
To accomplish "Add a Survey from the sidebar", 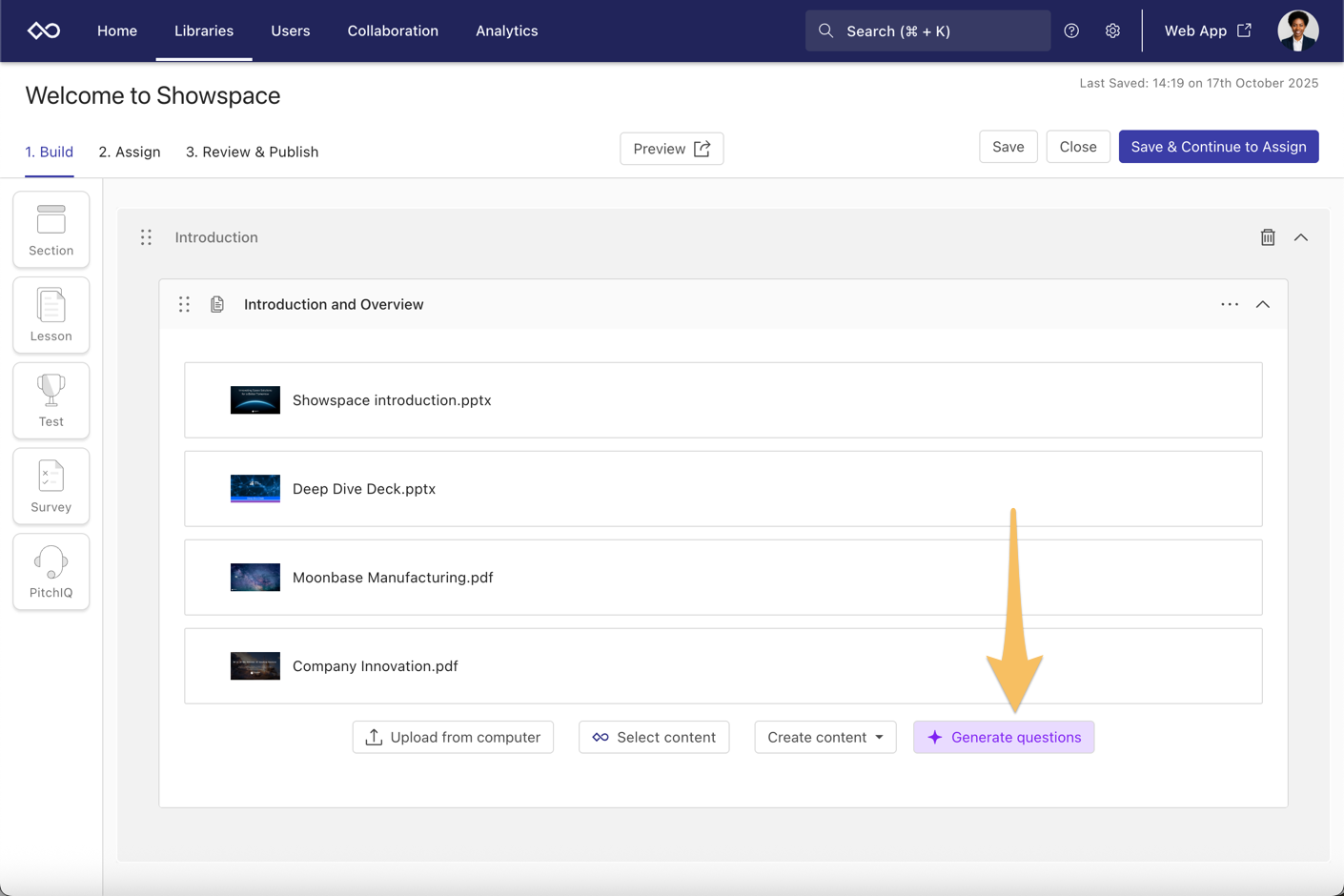I will click(51, 486).
